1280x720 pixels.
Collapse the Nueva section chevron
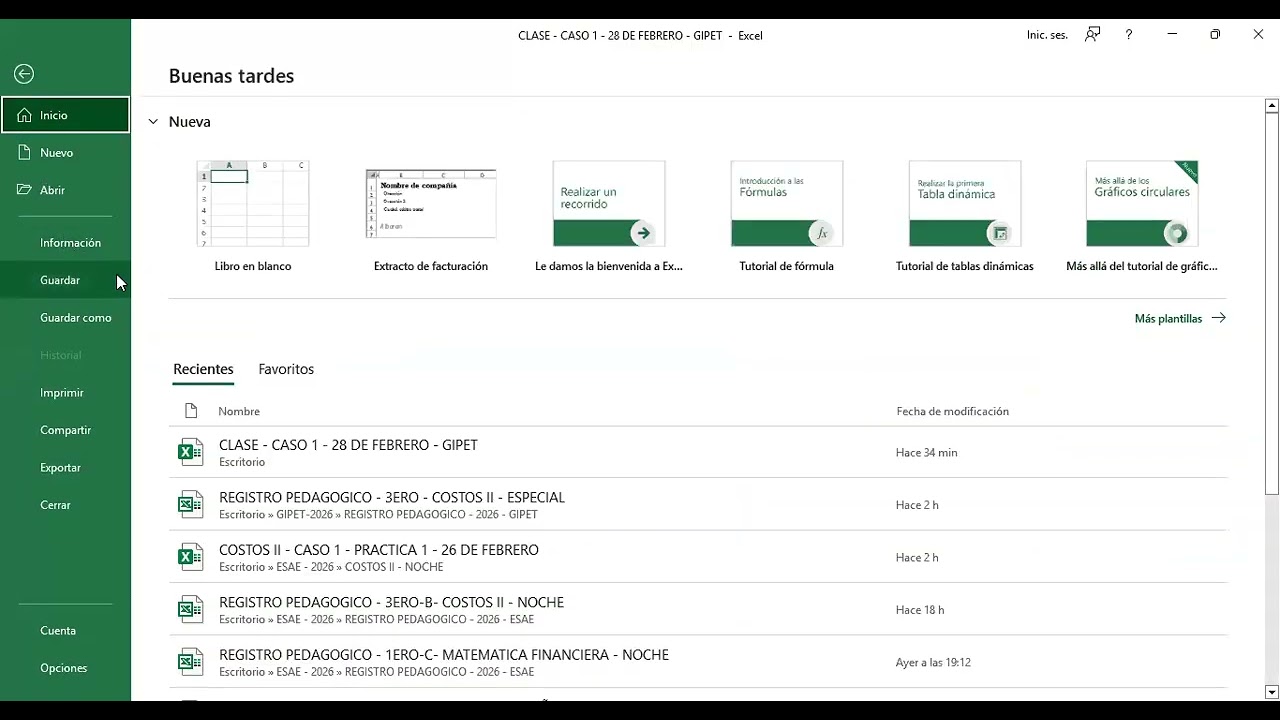click(153, 122)
